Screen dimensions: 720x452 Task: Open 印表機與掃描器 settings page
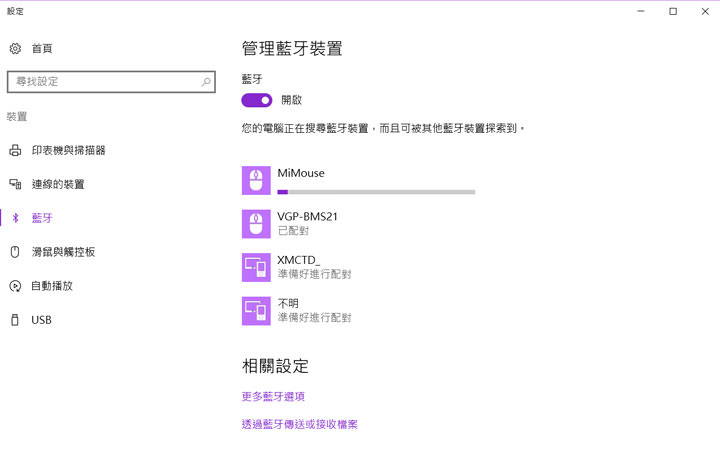(x=68, y=150)
